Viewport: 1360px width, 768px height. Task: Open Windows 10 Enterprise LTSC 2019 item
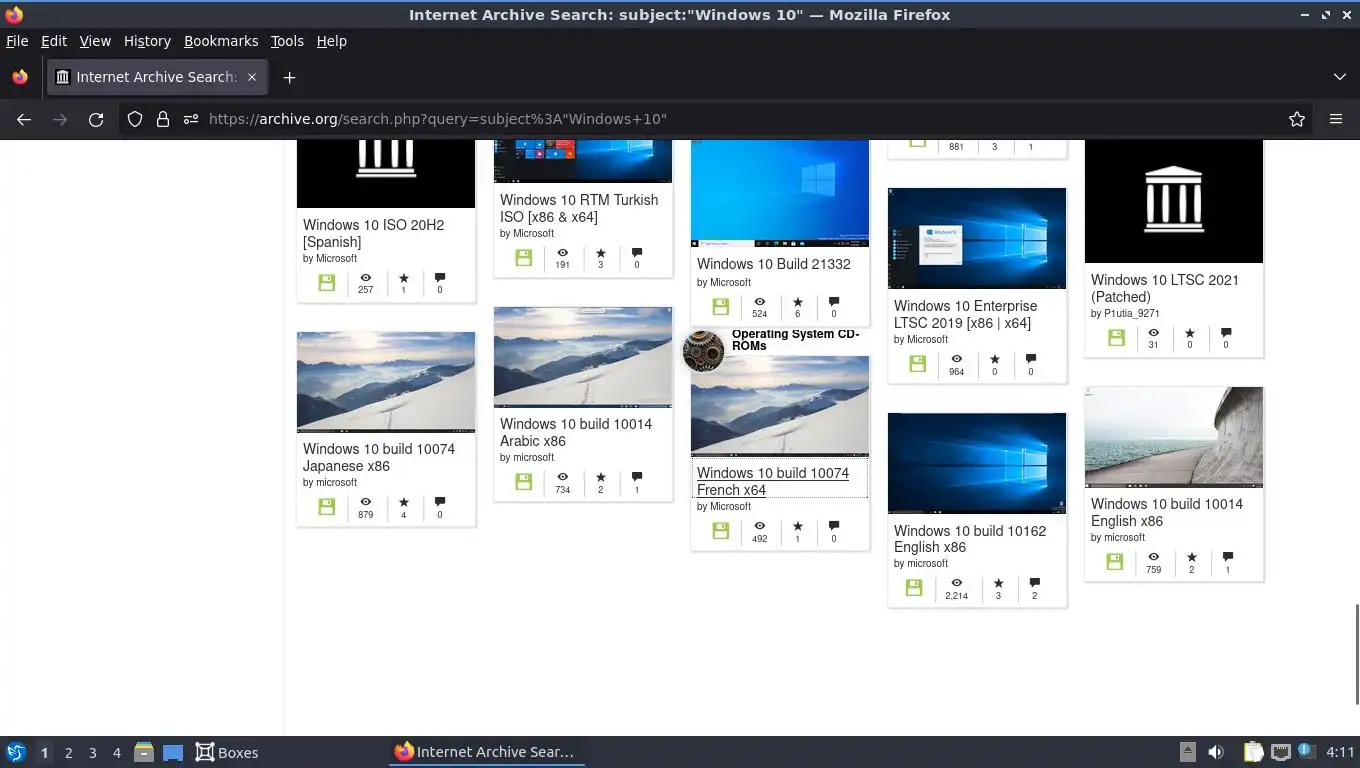(x=965, y=314)
